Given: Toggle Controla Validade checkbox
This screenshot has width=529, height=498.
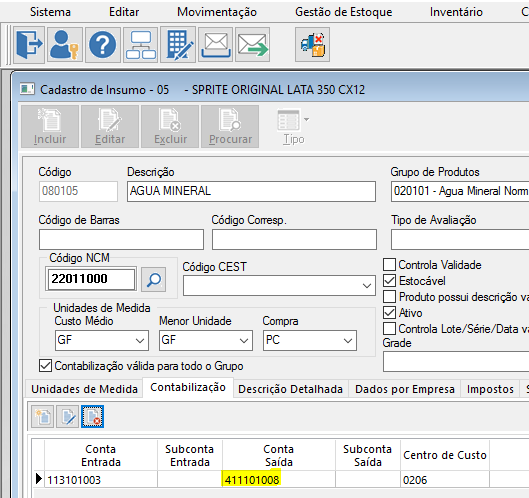Looking at the screenshot, I should point(389,265).
